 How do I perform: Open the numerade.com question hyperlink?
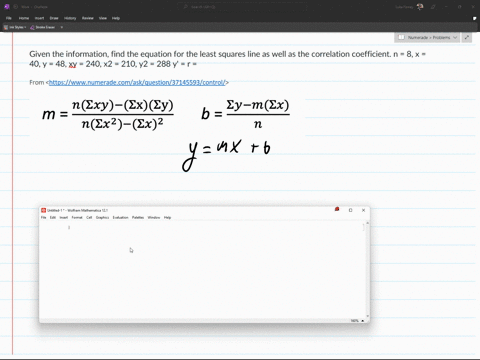pos(137,82)
